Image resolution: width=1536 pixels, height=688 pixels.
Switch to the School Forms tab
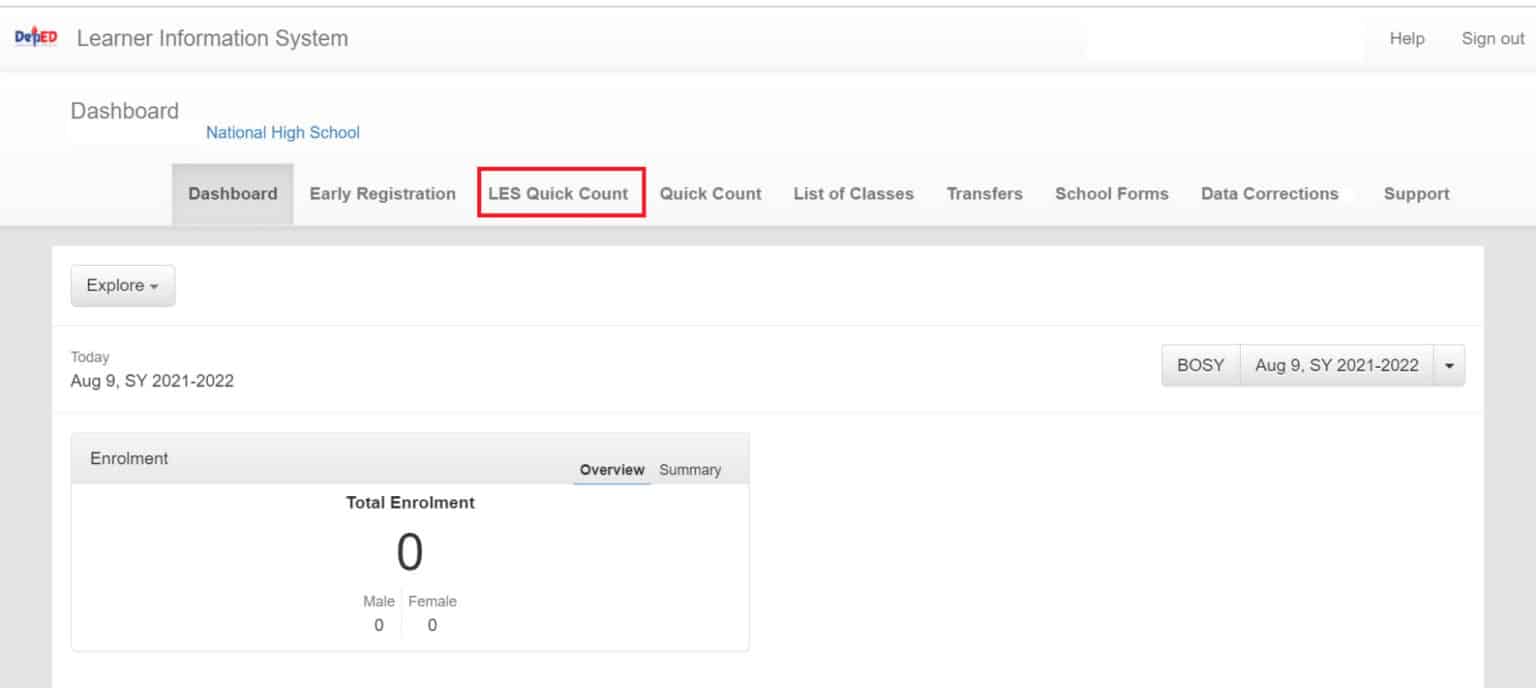pyautogui.click(x=1111, y=194)
